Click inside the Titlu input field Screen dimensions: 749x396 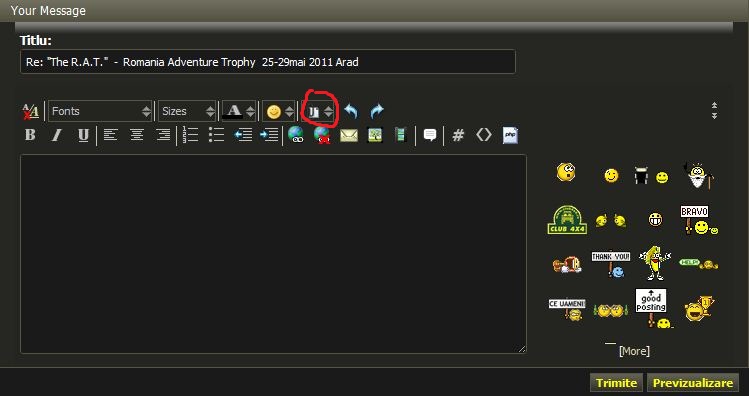click(268, 62)
